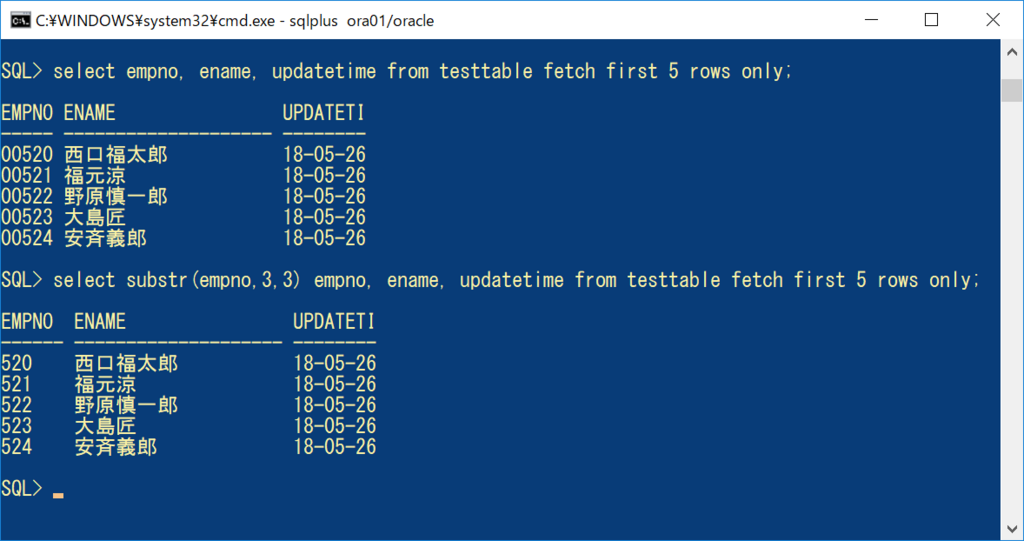Maximize the command prompt window
The image size is (1024, 541).
pyautogui.click(x=932, y=20)
